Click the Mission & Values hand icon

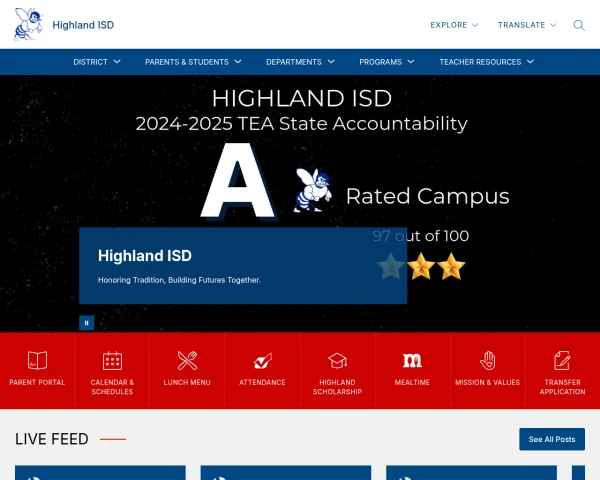pyautogui.click(x=488, y=360)
